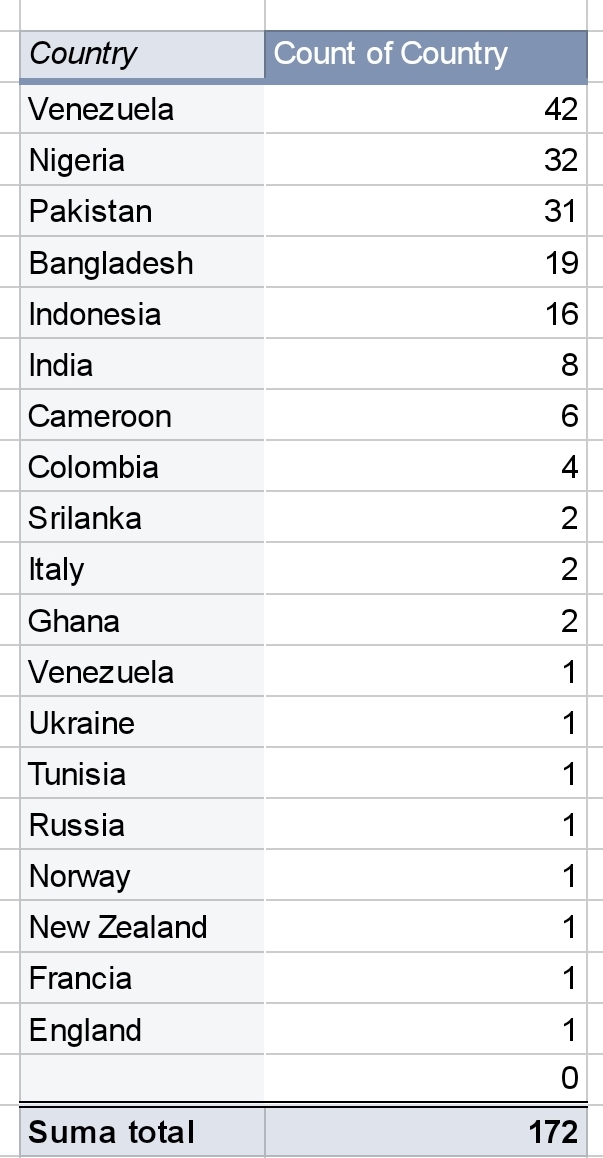Click the New Zealand cell

[x=142, y=927]
